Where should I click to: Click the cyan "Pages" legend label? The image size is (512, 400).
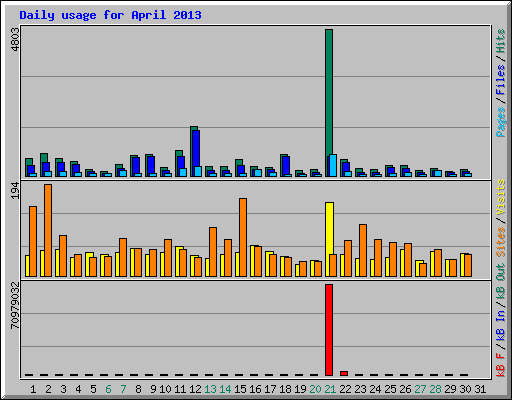tap(501, 122)
